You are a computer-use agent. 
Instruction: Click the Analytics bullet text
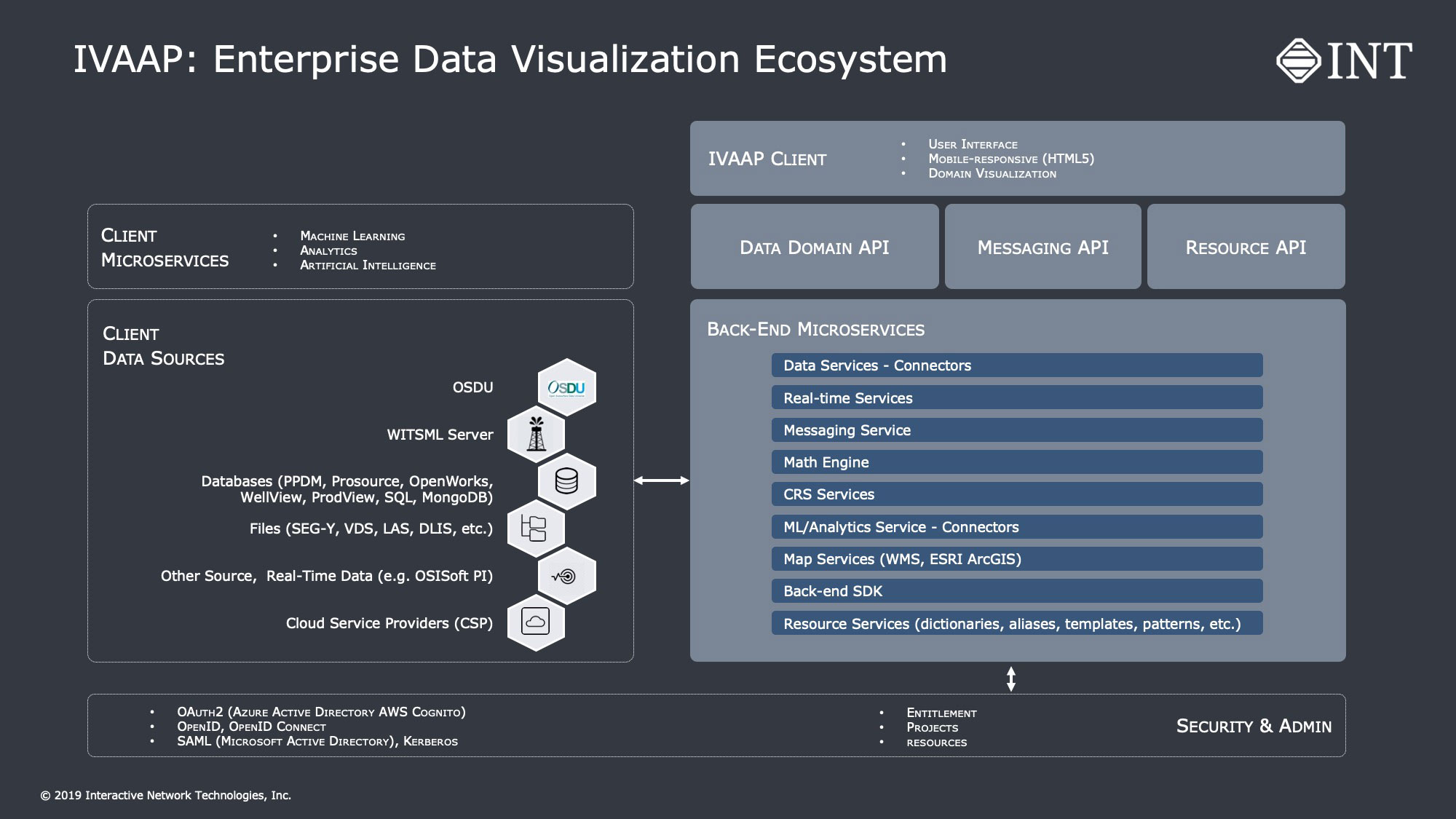coord(328,250)
